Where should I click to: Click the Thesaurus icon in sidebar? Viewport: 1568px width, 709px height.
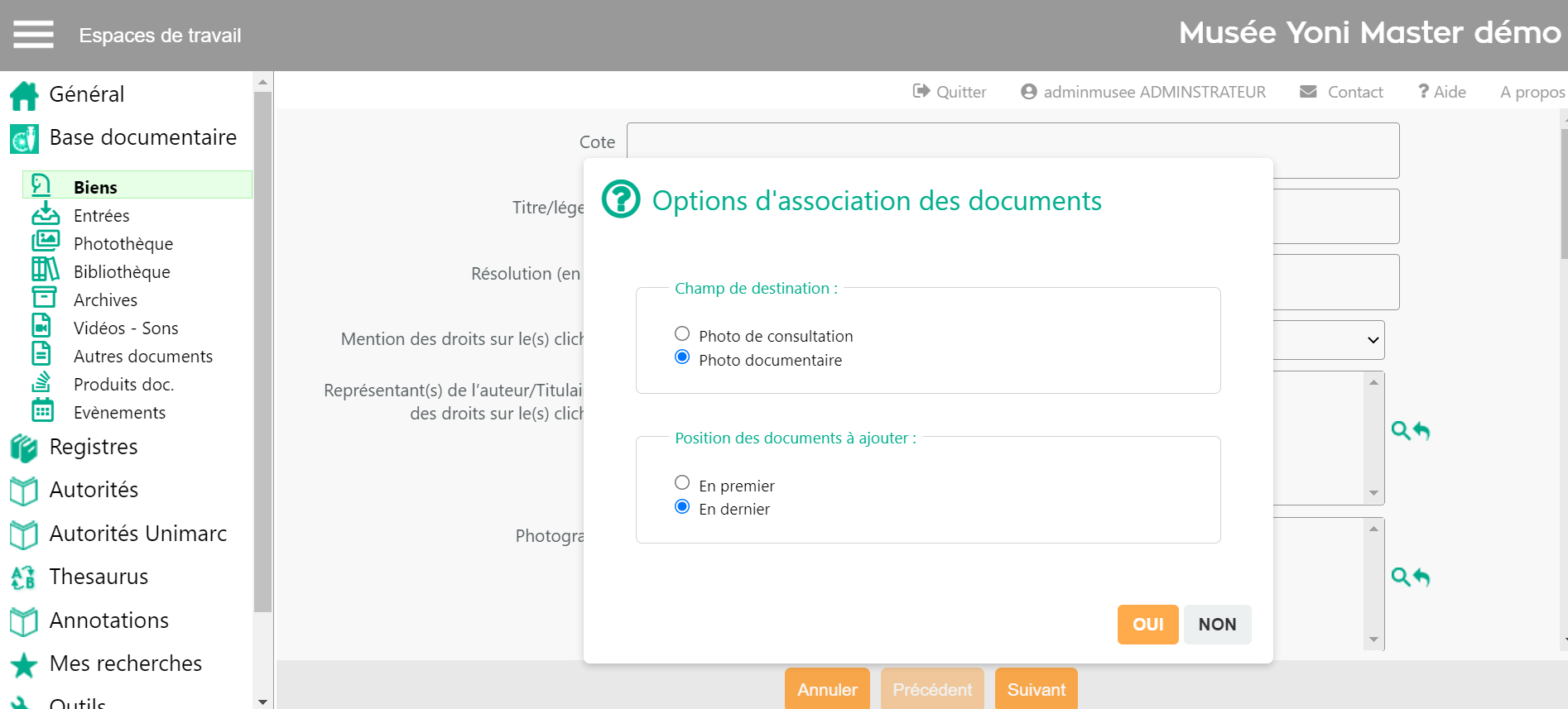pos(23,577)
